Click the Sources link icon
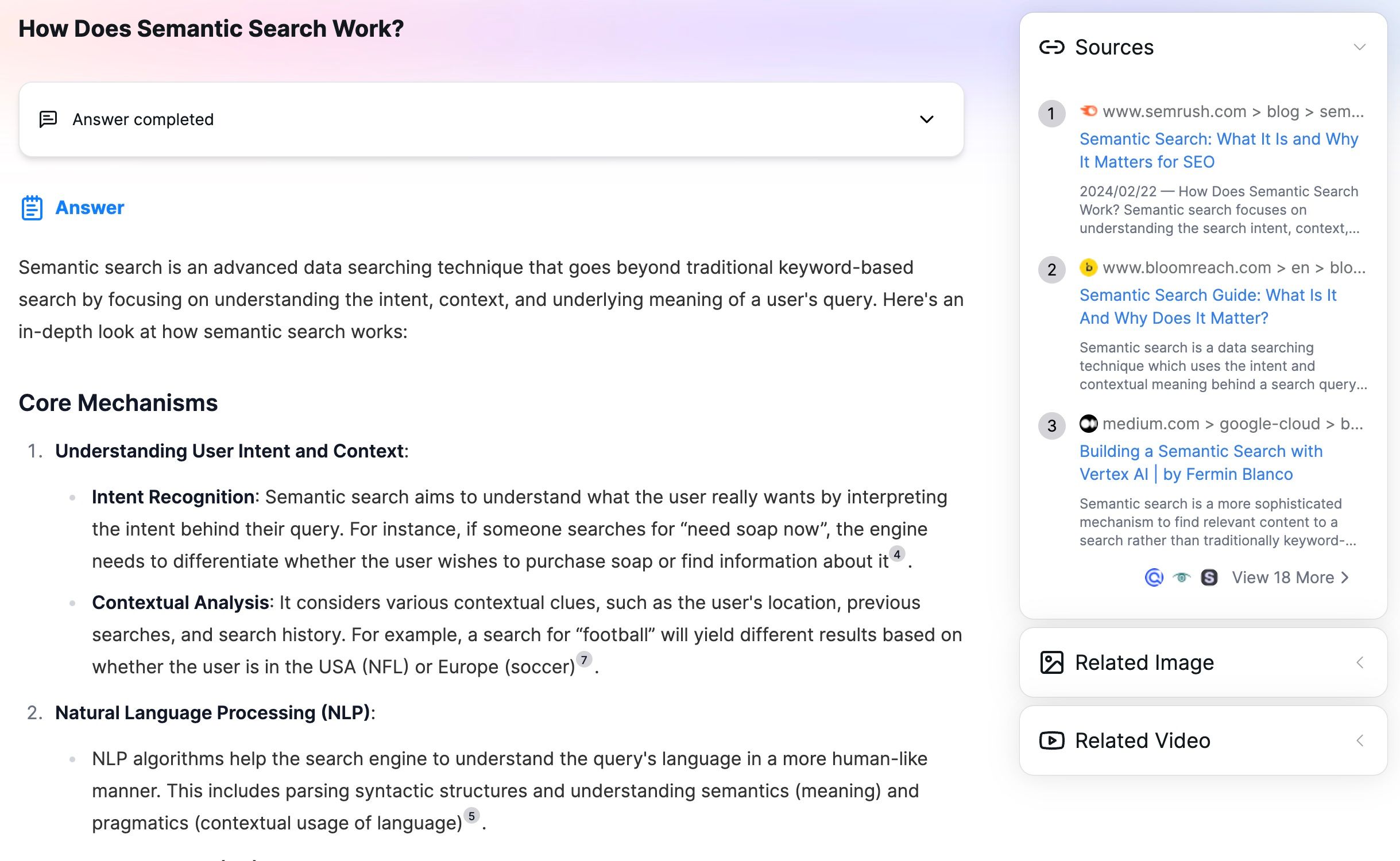The image size is (1400, 861). [1052, 47]
